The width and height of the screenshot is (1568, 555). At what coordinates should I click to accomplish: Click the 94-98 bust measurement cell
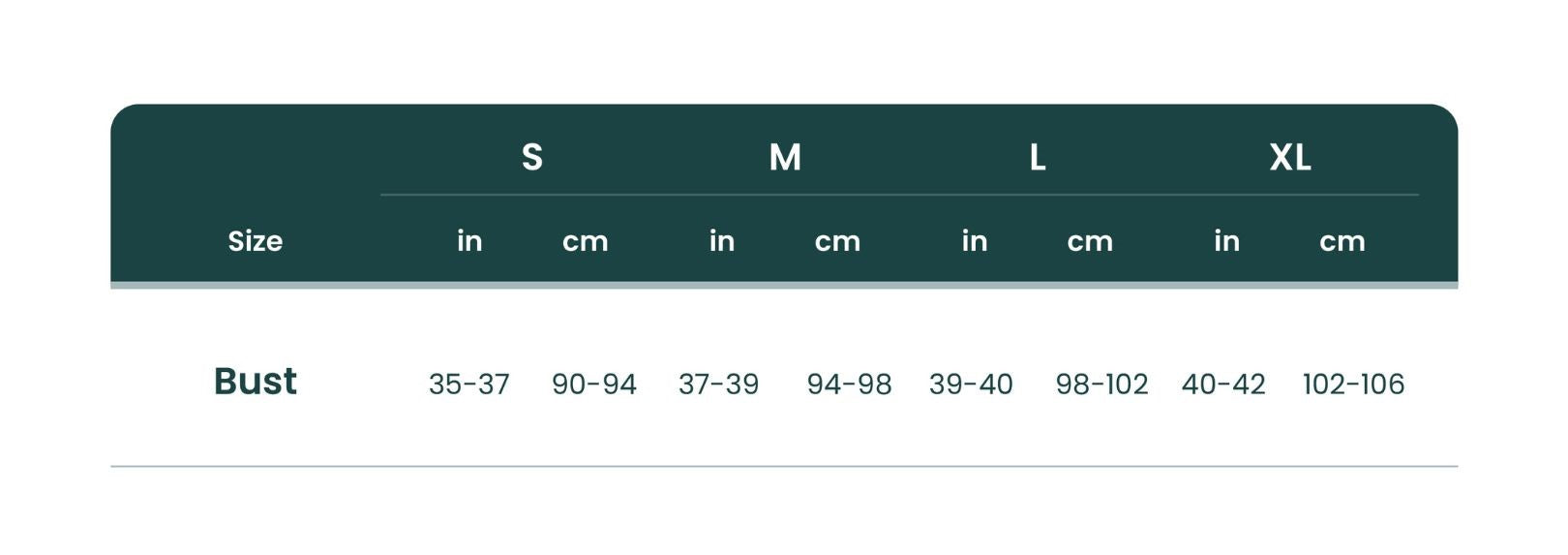[x=849, y=385]
